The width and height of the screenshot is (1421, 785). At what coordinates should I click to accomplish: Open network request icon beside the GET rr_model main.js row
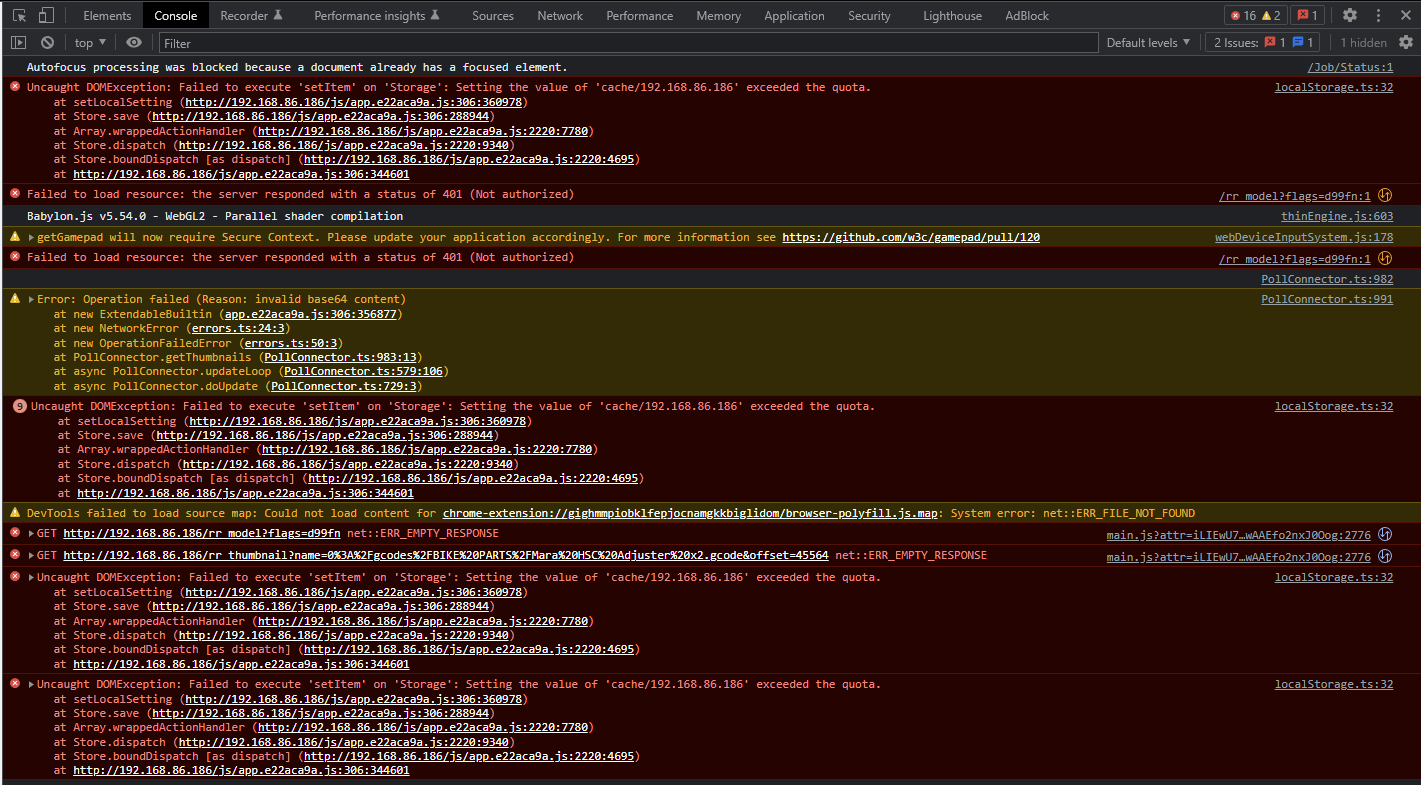pos(1385,534)
